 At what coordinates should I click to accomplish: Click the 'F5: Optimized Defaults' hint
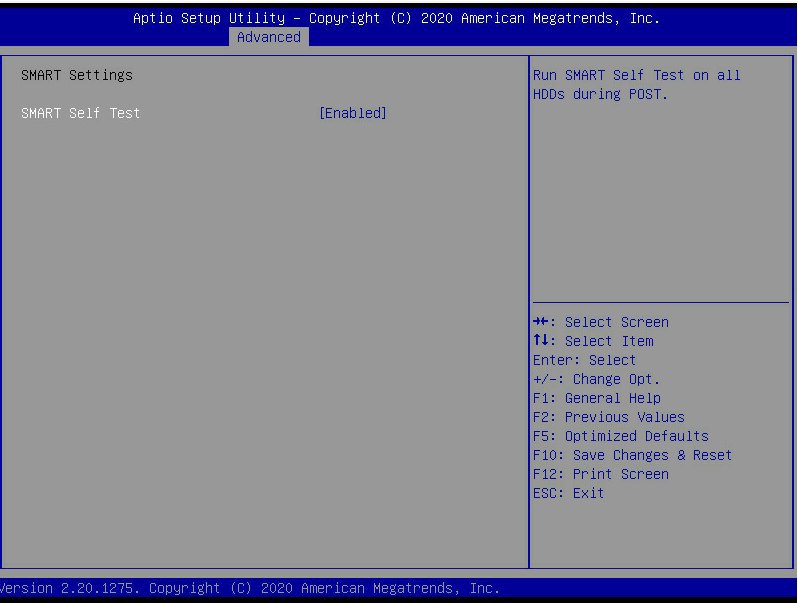(x=621, y=436)
